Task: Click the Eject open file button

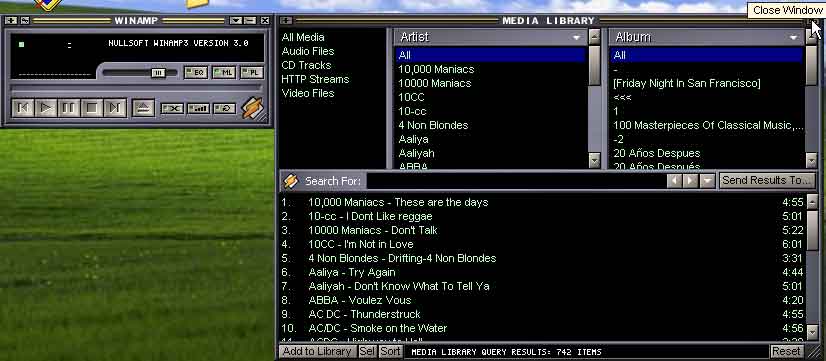Action: tap(143, 108)
